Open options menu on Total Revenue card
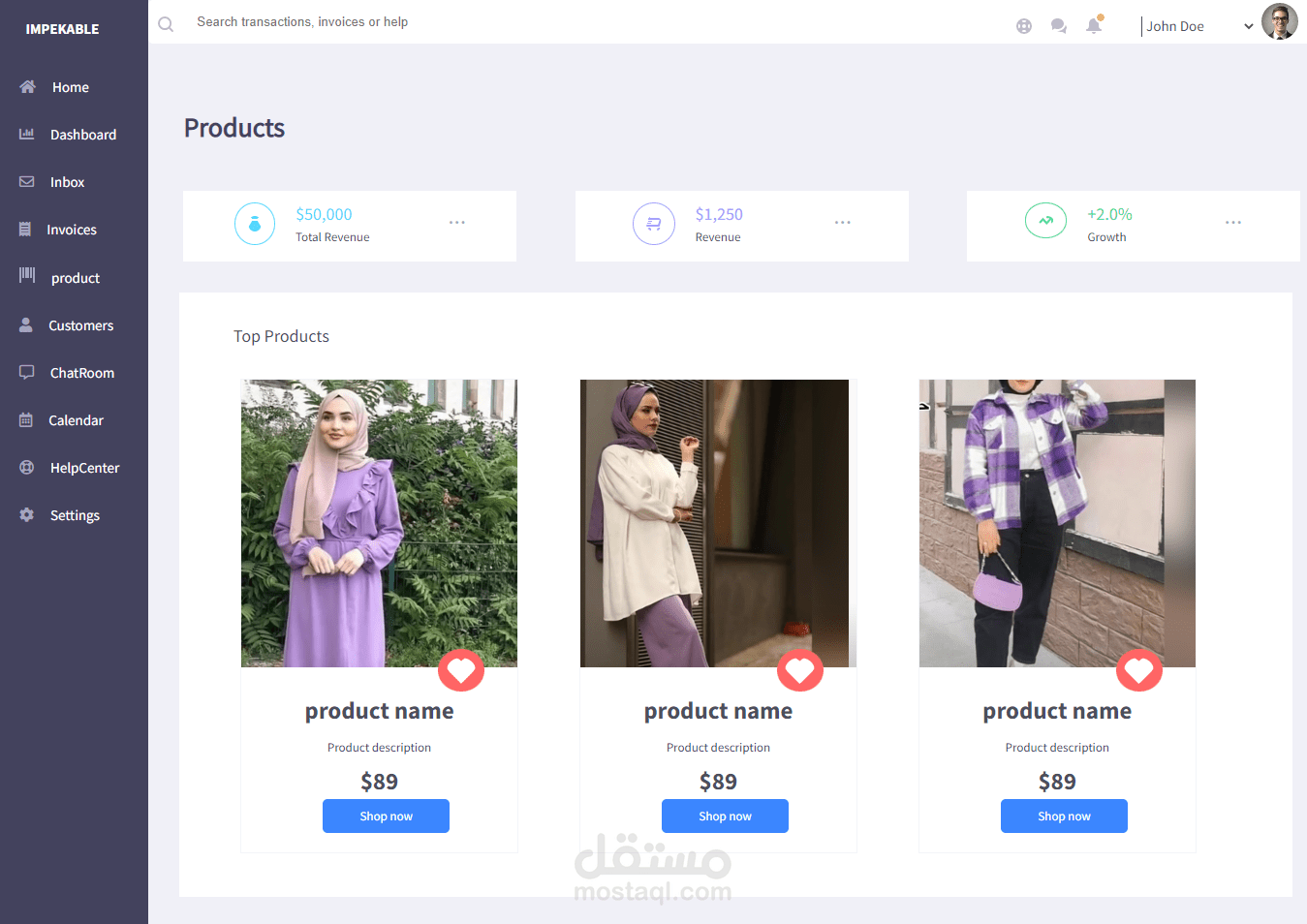This screenshot has width=1307, height=924. pyautogui.click(x=457, y=223)
